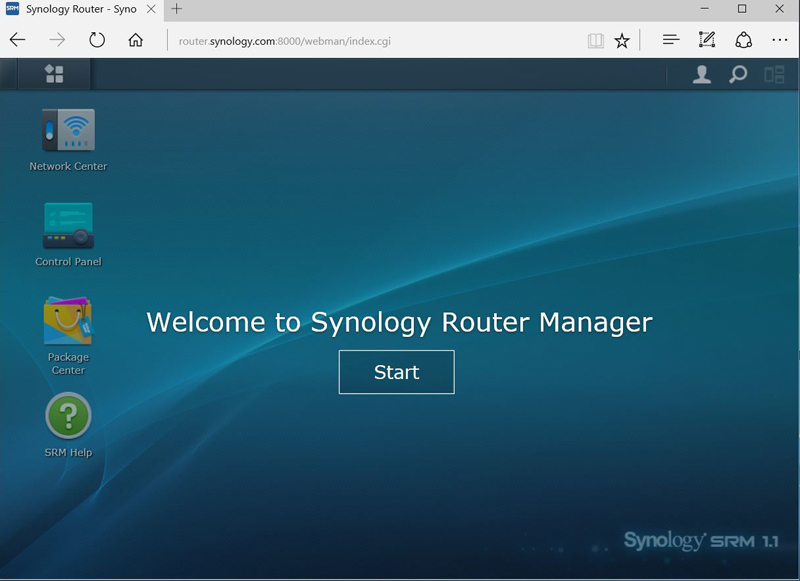Open the reading view book icon
Image resolution: width=800 pixels, height=581 pixels.
tap(595, 41)
